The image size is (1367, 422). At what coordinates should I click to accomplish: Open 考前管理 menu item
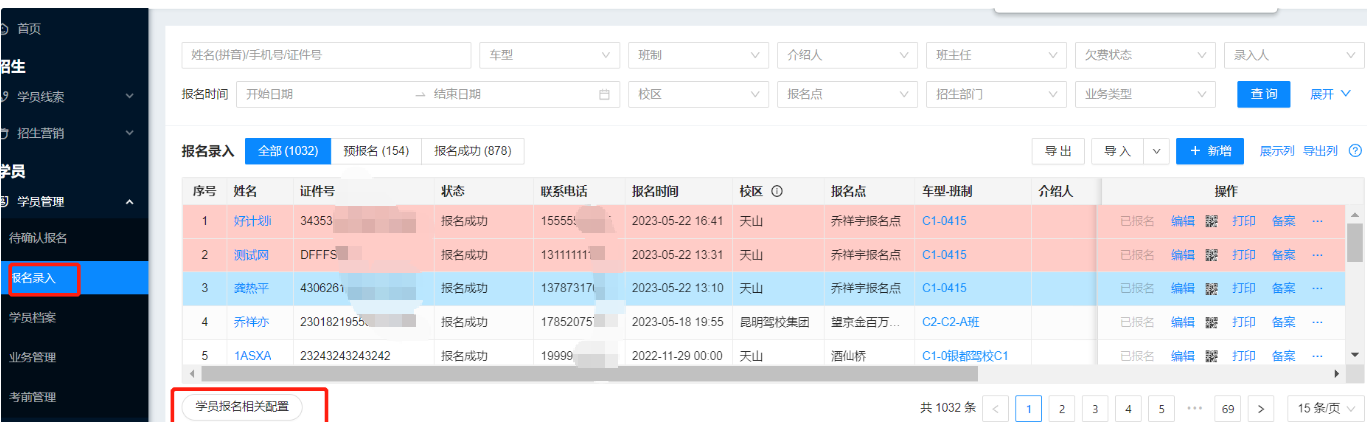(74, 397)
